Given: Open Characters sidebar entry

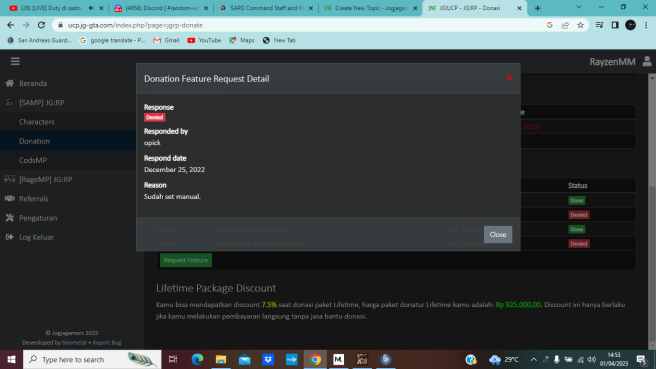Looking at the screenshot, I should (x=37, y=122).
